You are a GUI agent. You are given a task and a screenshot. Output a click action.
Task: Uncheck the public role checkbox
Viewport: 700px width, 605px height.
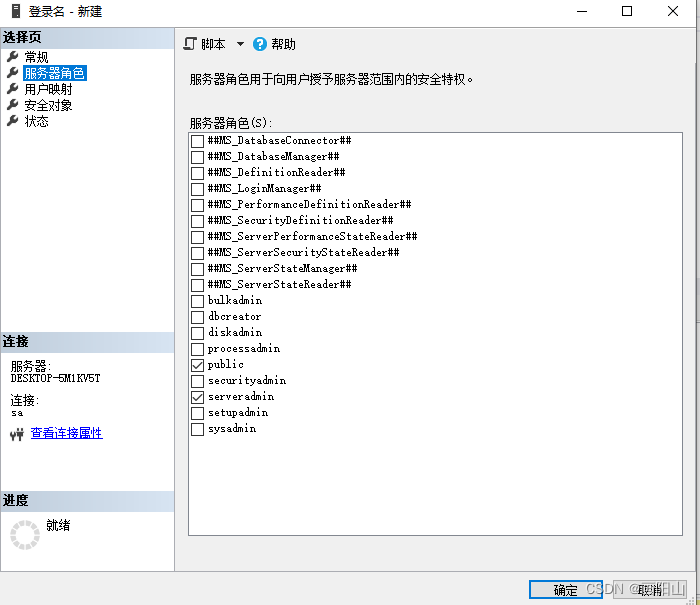(x=197, y=365)
